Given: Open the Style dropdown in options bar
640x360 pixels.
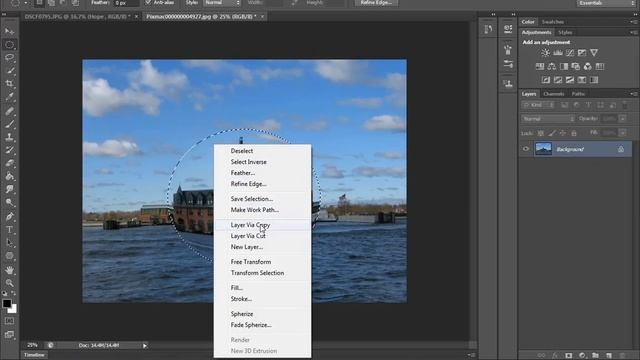Looking at the screenshot, I should coord(222,3).
